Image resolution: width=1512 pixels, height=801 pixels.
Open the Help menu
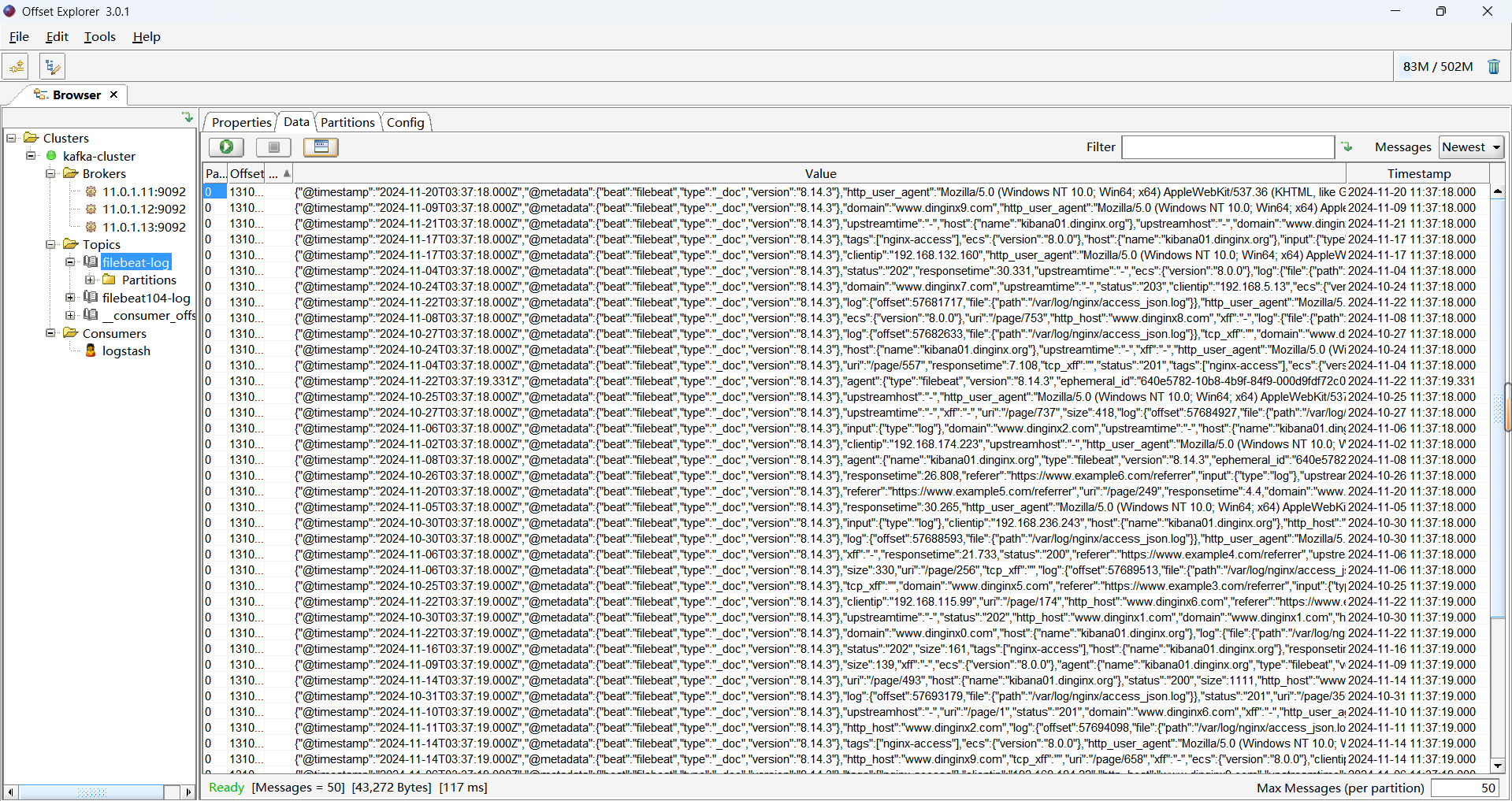147,36
